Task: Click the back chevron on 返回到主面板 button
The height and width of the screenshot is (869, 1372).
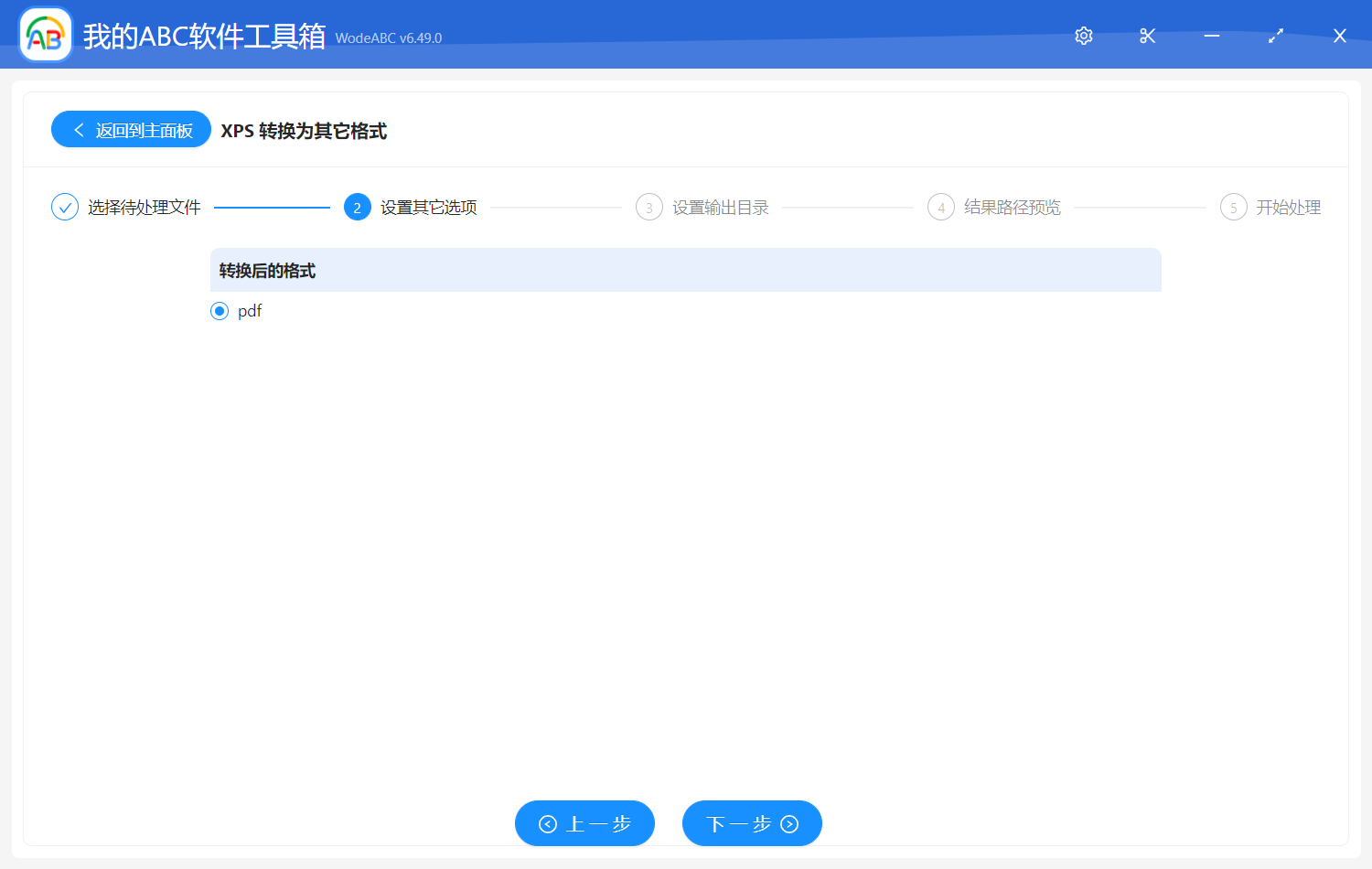Action: (78, 129)
